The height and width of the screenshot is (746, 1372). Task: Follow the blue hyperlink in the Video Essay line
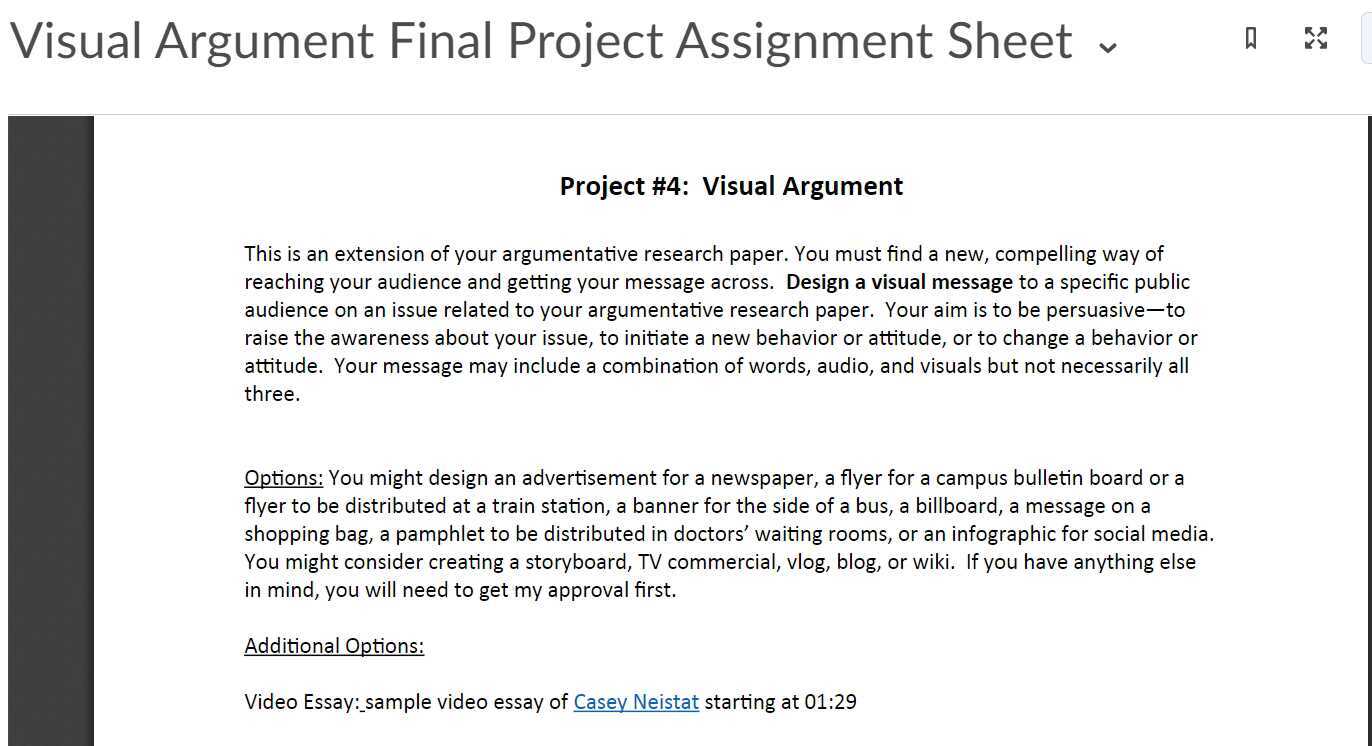(x=635, y=702)
